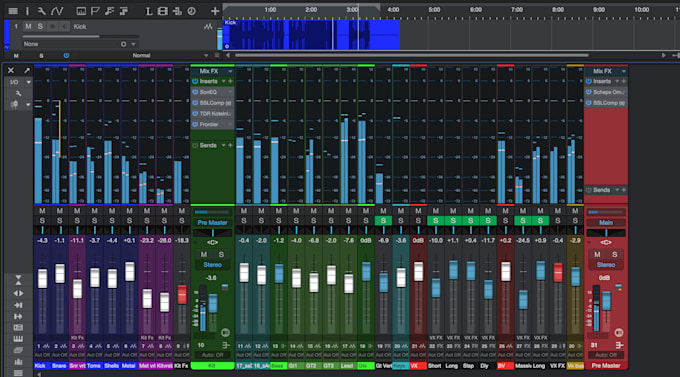Click the meter bars sidebar icon
Screen dimensions: 680x377
pos(18,361)
